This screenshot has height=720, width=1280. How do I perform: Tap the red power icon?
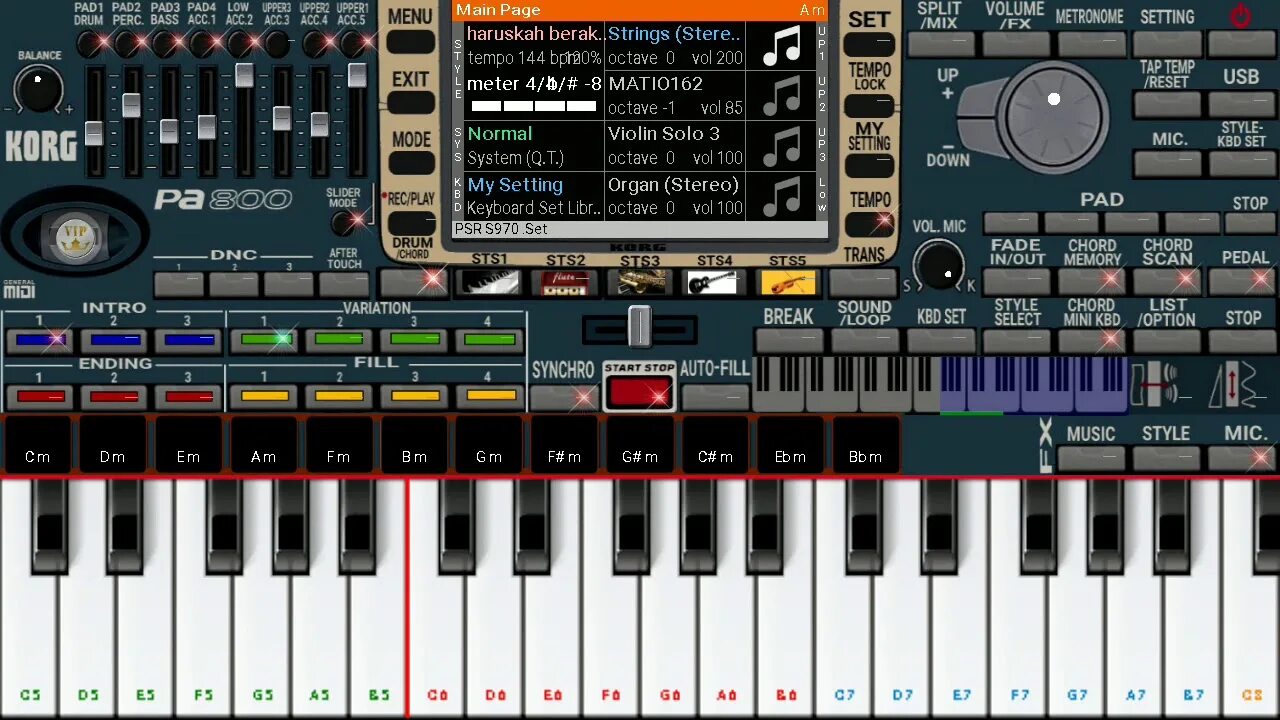point(1241,16)
